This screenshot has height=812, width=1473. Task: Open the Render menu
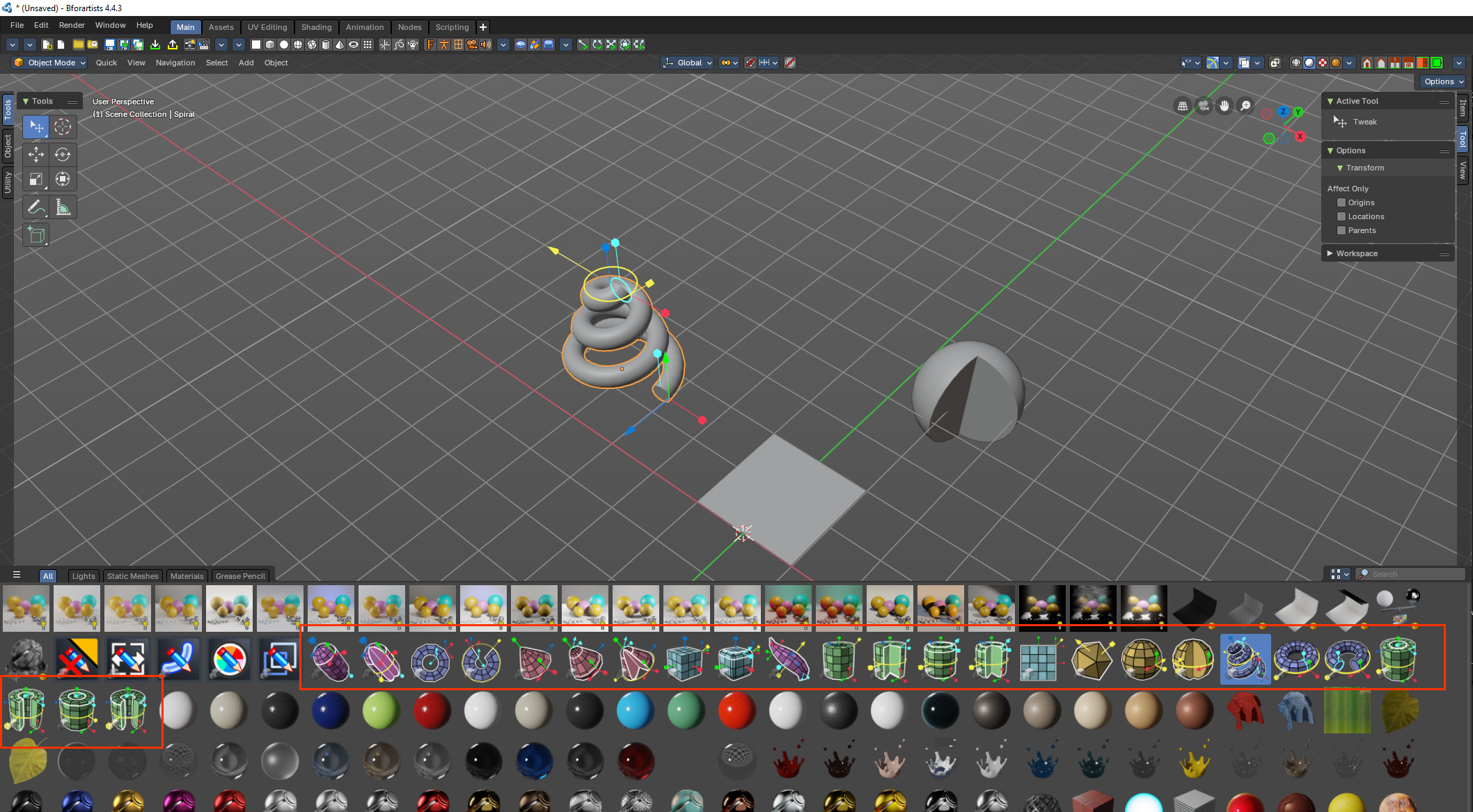[72, 25]
